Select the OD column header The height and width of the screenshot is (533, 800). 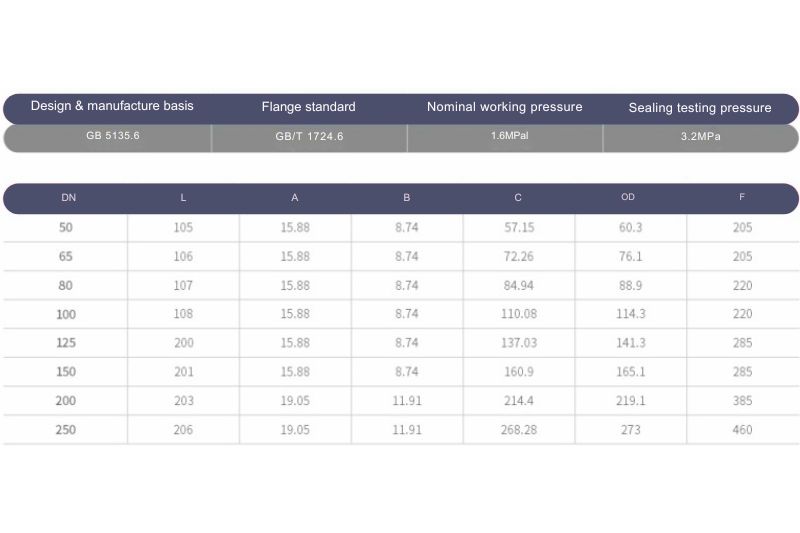(x=628, y=197)
